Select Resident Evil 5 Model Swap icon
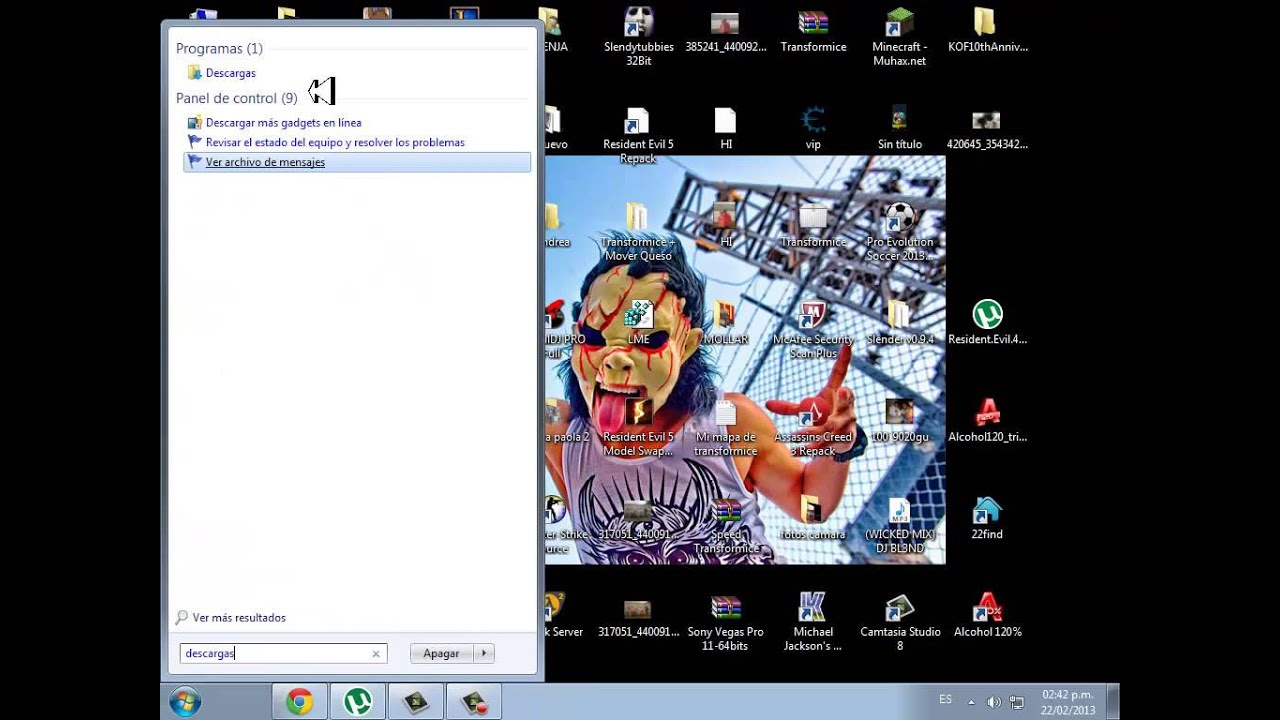This screenshot has height=720, width=1280. click(x=638, y=427)
